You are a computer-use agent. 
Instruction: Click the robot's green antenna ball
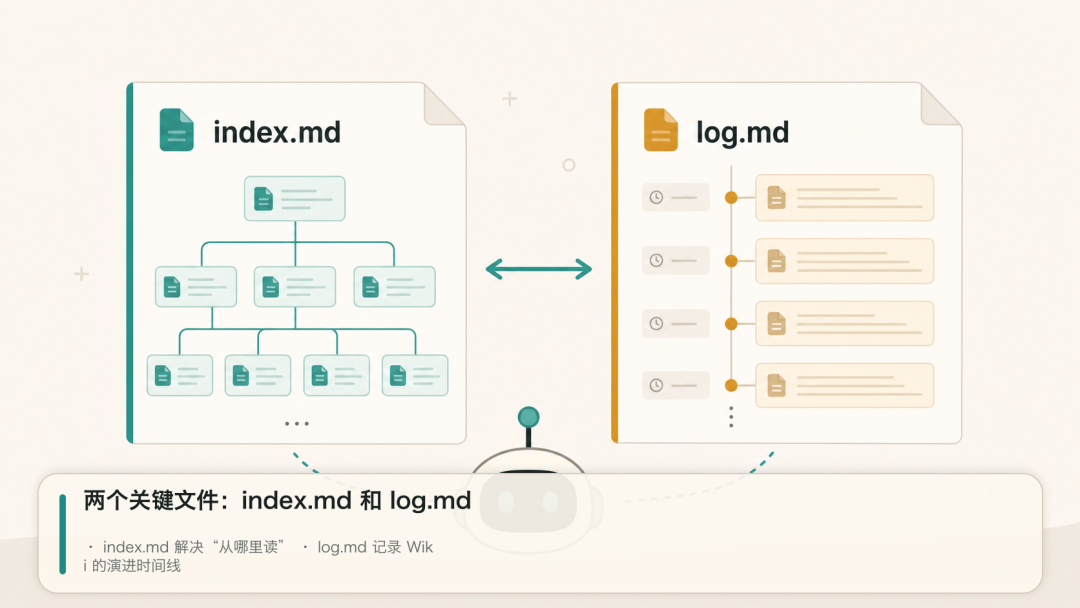(528, 417)
